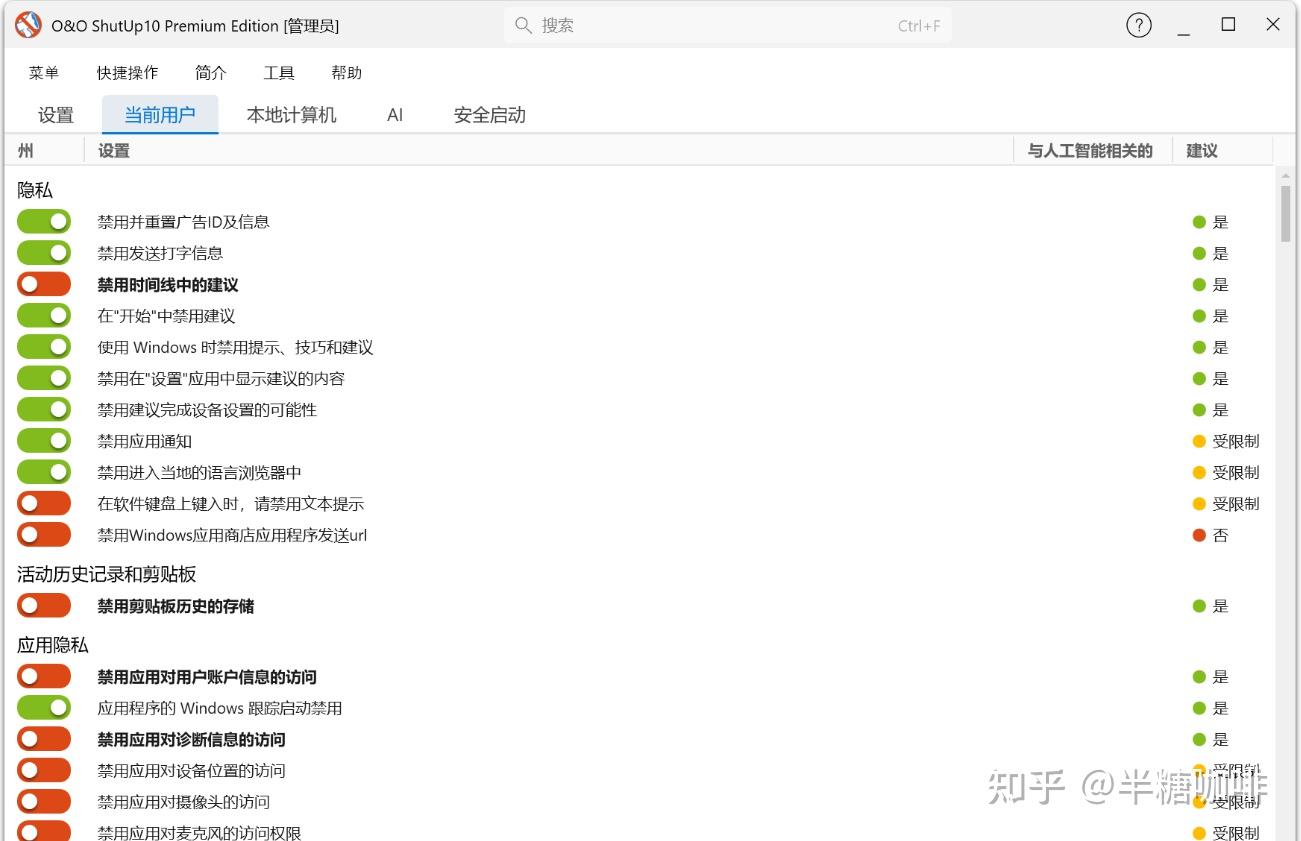This screenshot has width=1301, height=841.
Task: Click the 应用隐私 section heading
Action: (53, 645)
